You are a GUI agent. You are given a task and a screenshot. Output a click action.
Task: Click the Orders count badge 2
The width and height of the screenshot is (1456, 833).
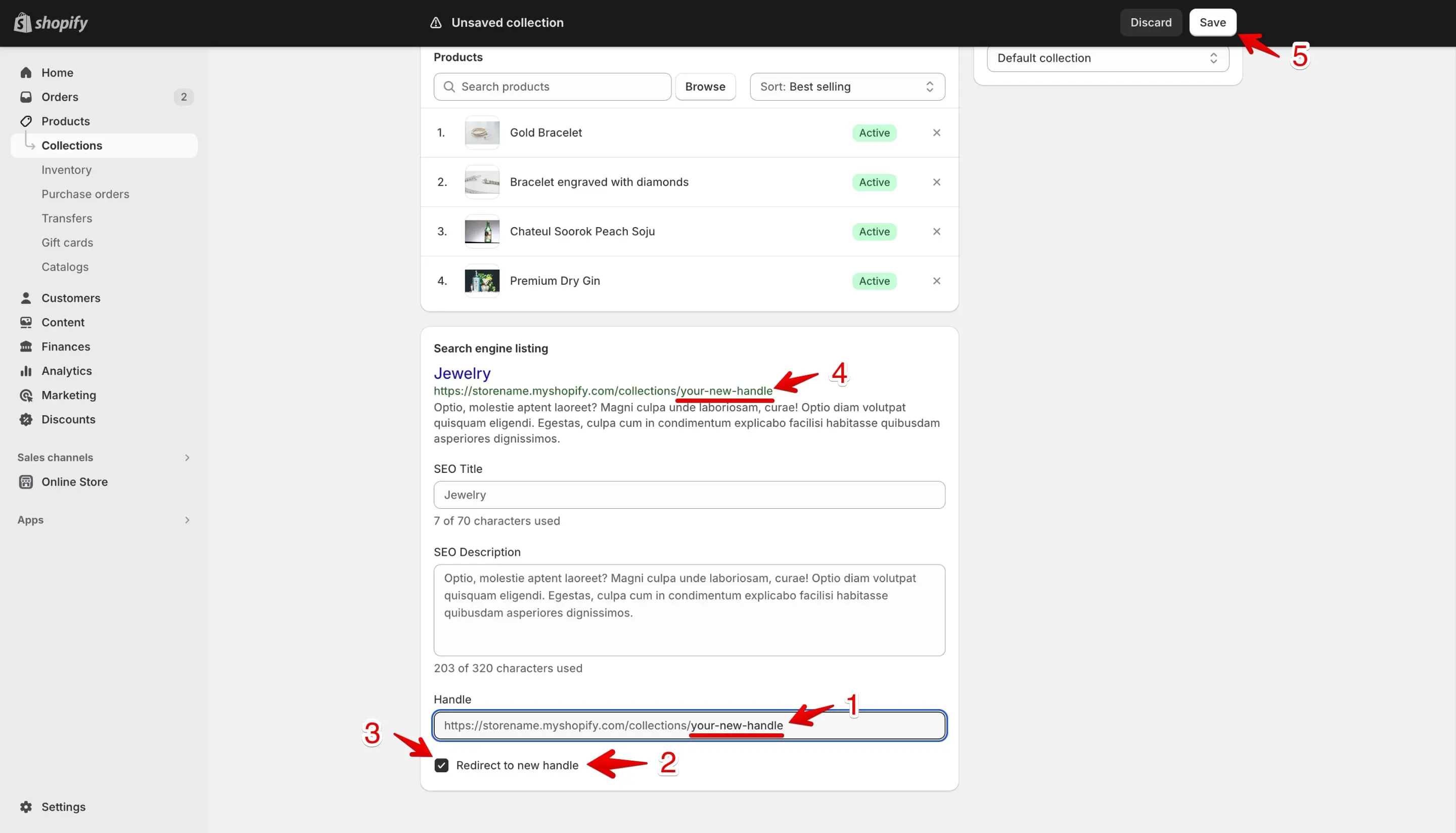(x=184, y=97)
